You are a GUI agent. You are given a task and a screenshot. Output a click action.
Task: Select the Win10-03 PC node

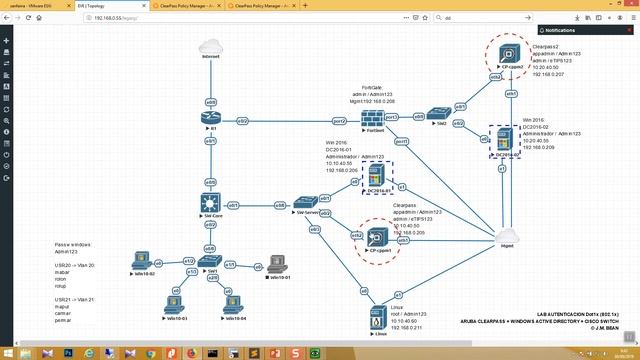tap(174, 305)
